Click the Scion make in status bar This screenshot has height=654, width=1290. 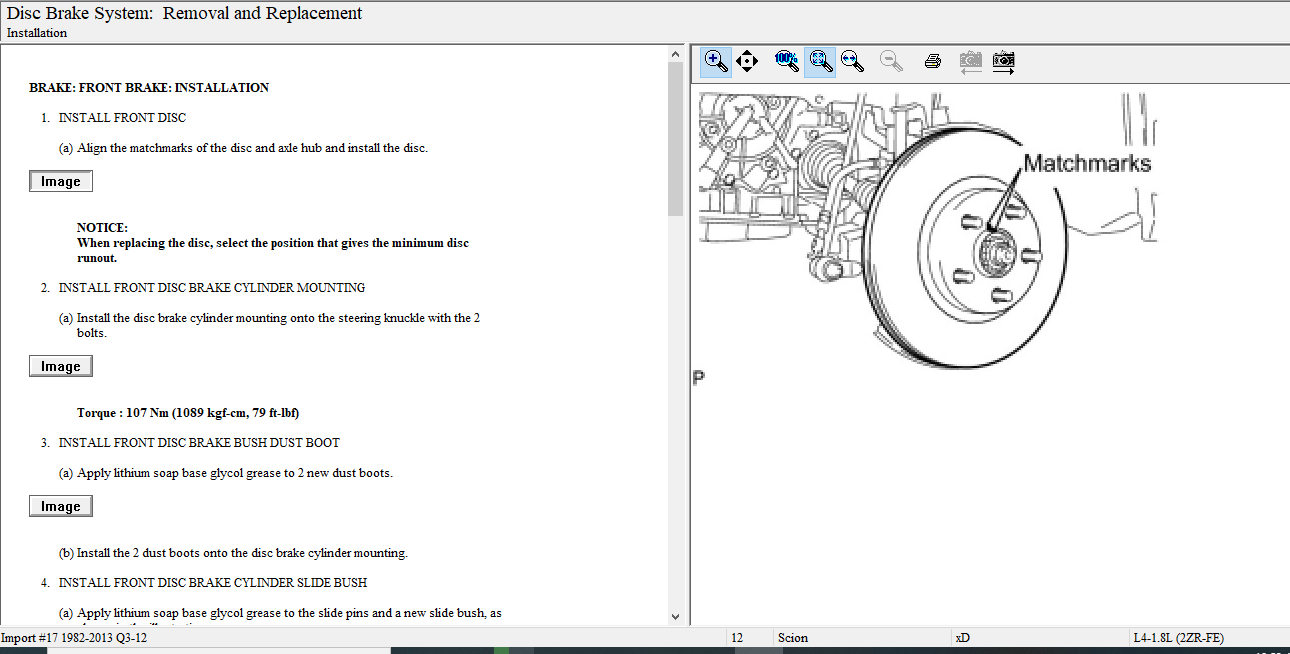coord(792,638)
